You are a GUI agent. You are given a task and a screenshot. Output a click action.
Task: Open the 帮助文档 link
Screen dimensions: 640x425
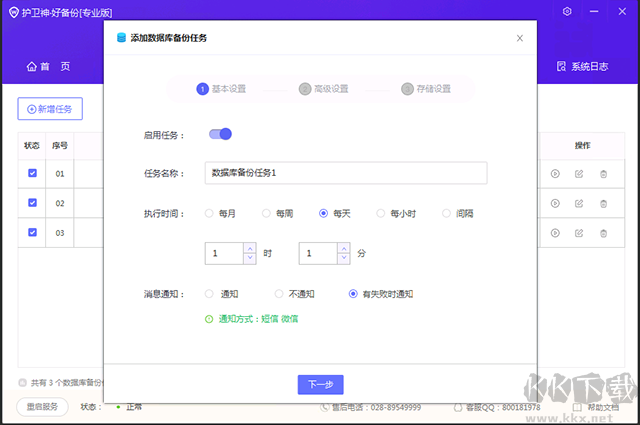[596, 407]
